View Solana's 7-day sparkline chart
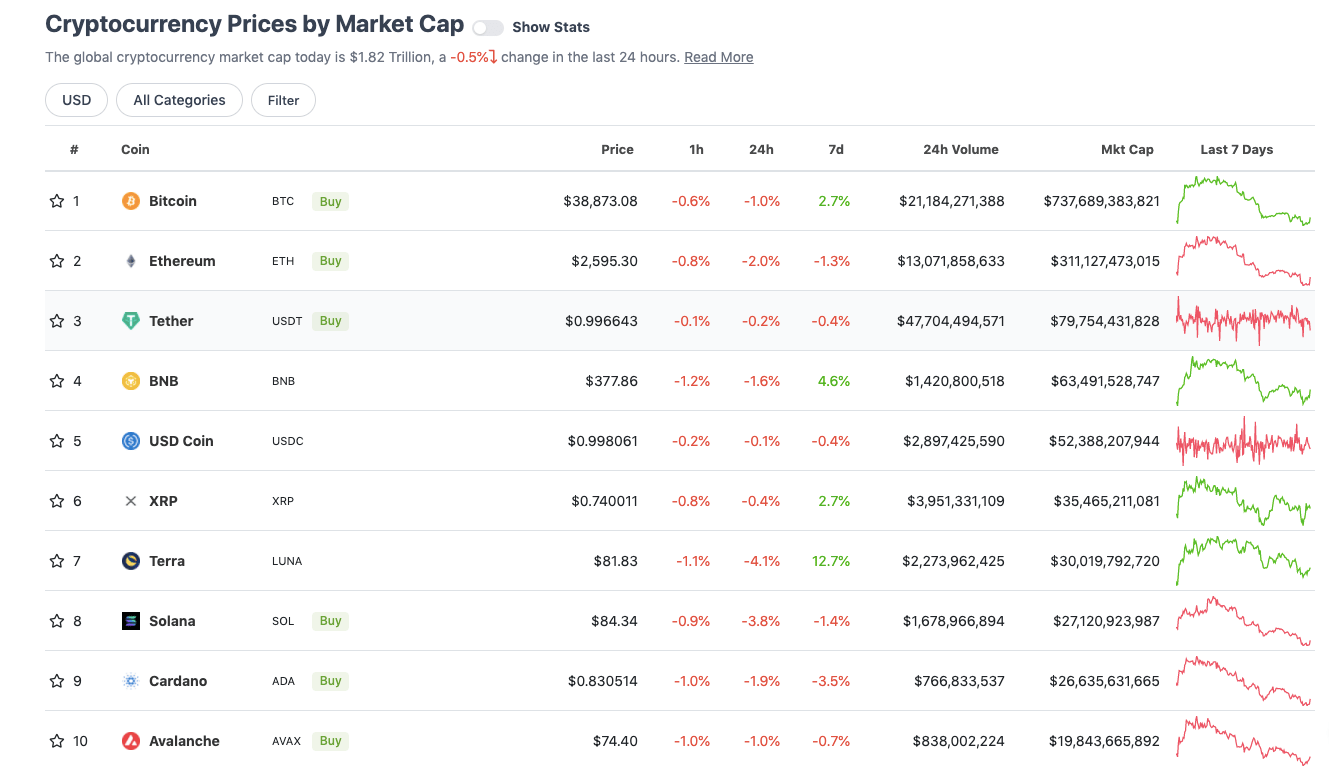The image size is (1329, 770). point(1244,621)
